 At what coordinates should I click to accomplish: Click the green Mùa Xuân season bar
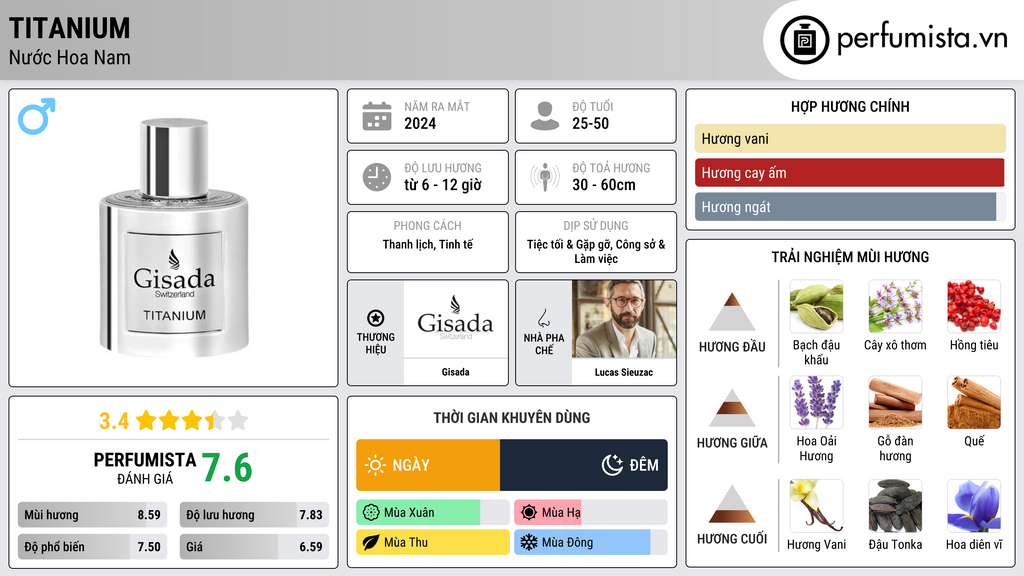click(x=433, y=513)
